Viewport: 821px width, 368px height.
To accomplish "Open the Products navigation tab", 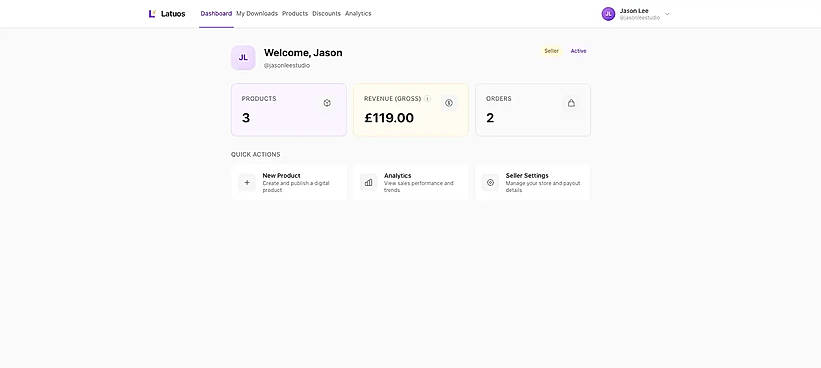I will pyautogui.click(x=295, y=14).
